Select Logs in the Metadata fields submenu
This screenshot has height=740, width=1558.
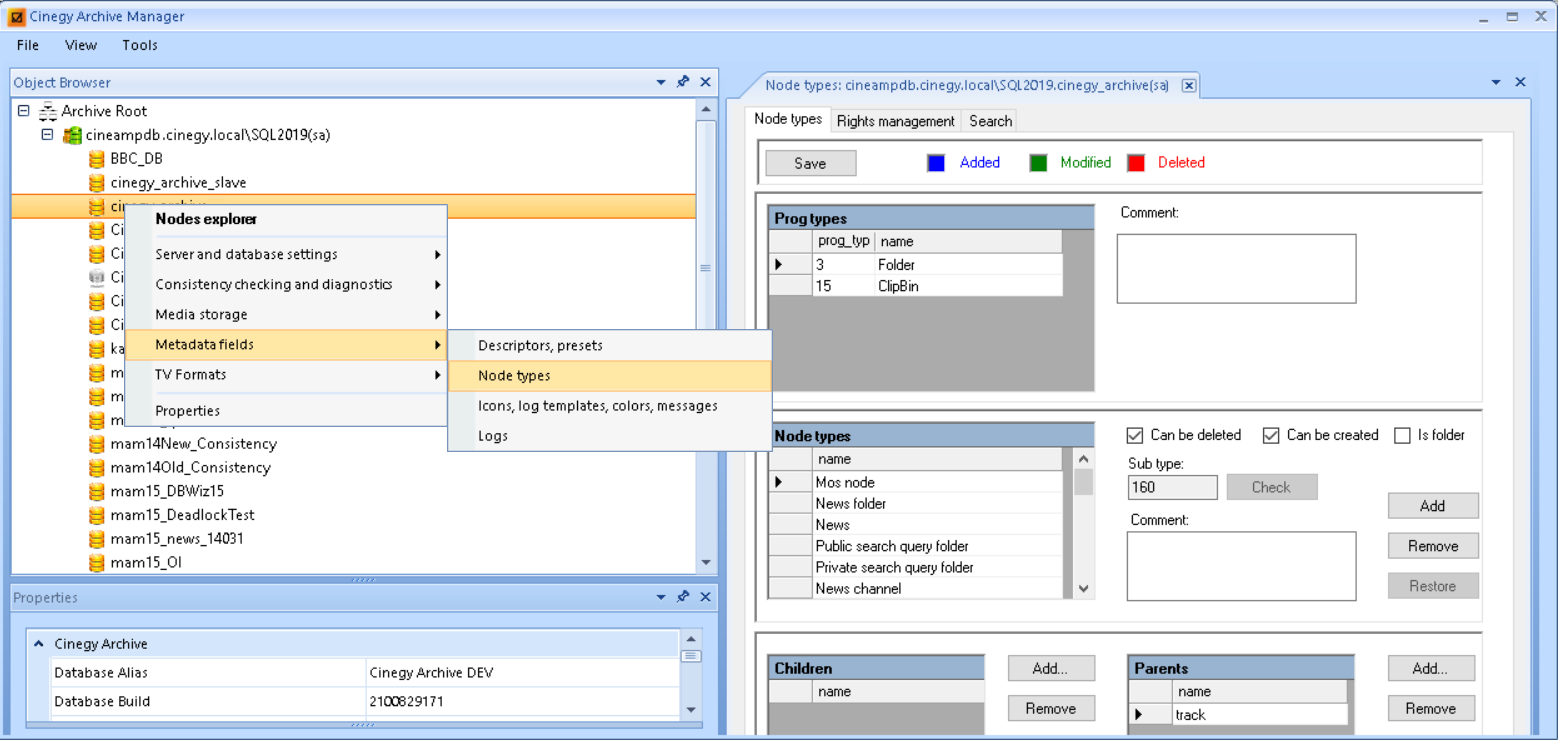pos(610,436)
